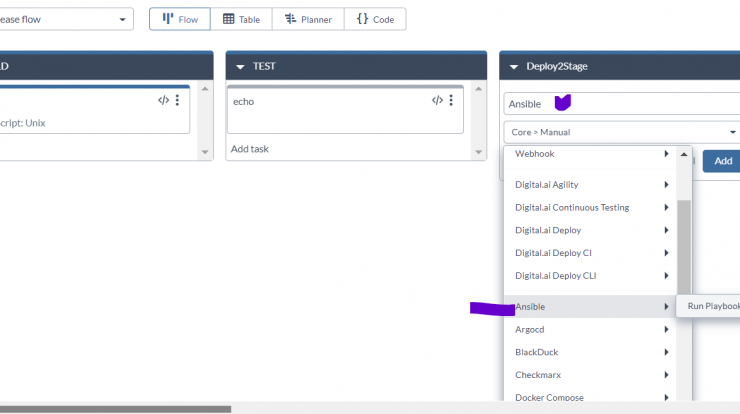Collapse the TEST phase

click(240, 67)
